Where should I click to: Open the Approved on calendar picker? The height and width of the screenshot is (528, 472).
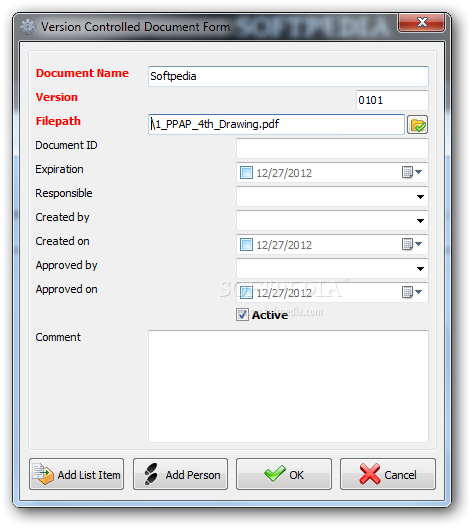[x=411, y=292]
